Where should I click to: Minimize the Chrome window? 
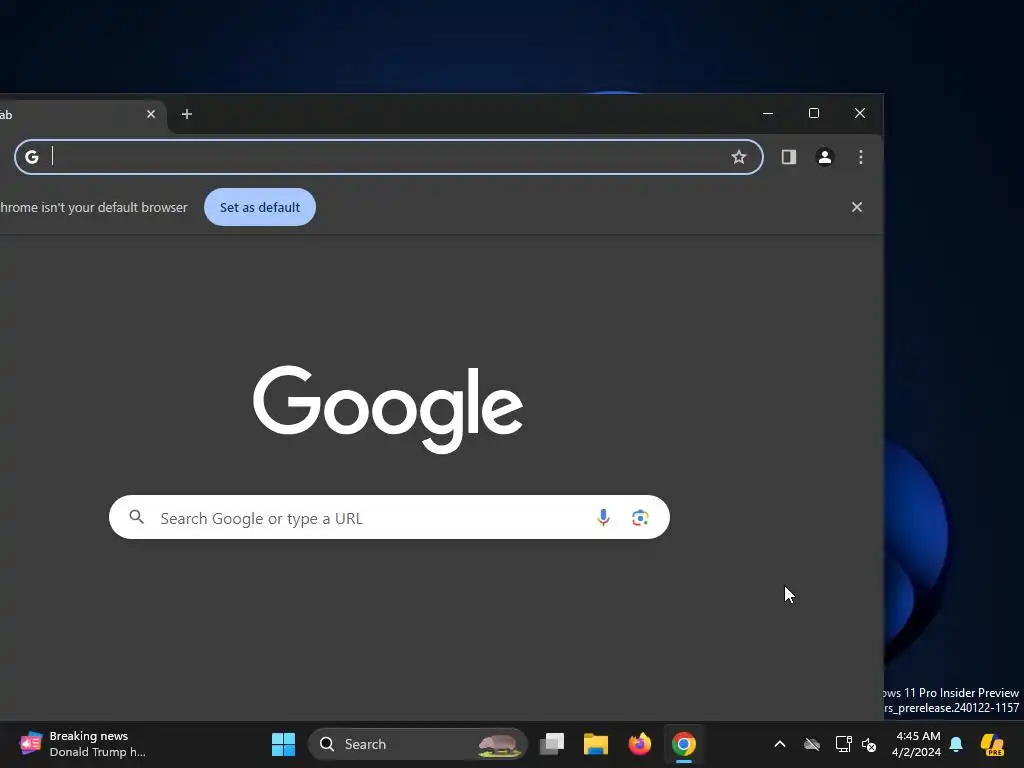pos(768,114)
